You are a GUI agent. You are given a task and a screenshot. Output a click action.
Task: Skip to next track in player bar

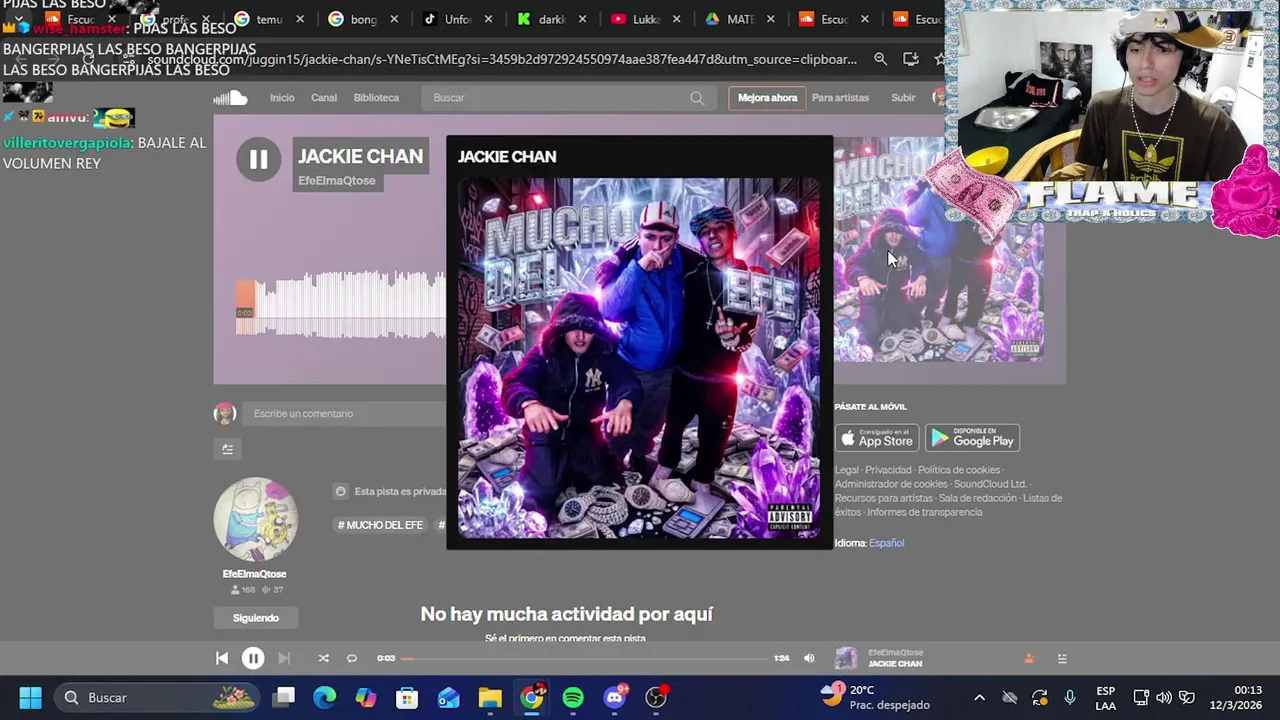[284, 658]
